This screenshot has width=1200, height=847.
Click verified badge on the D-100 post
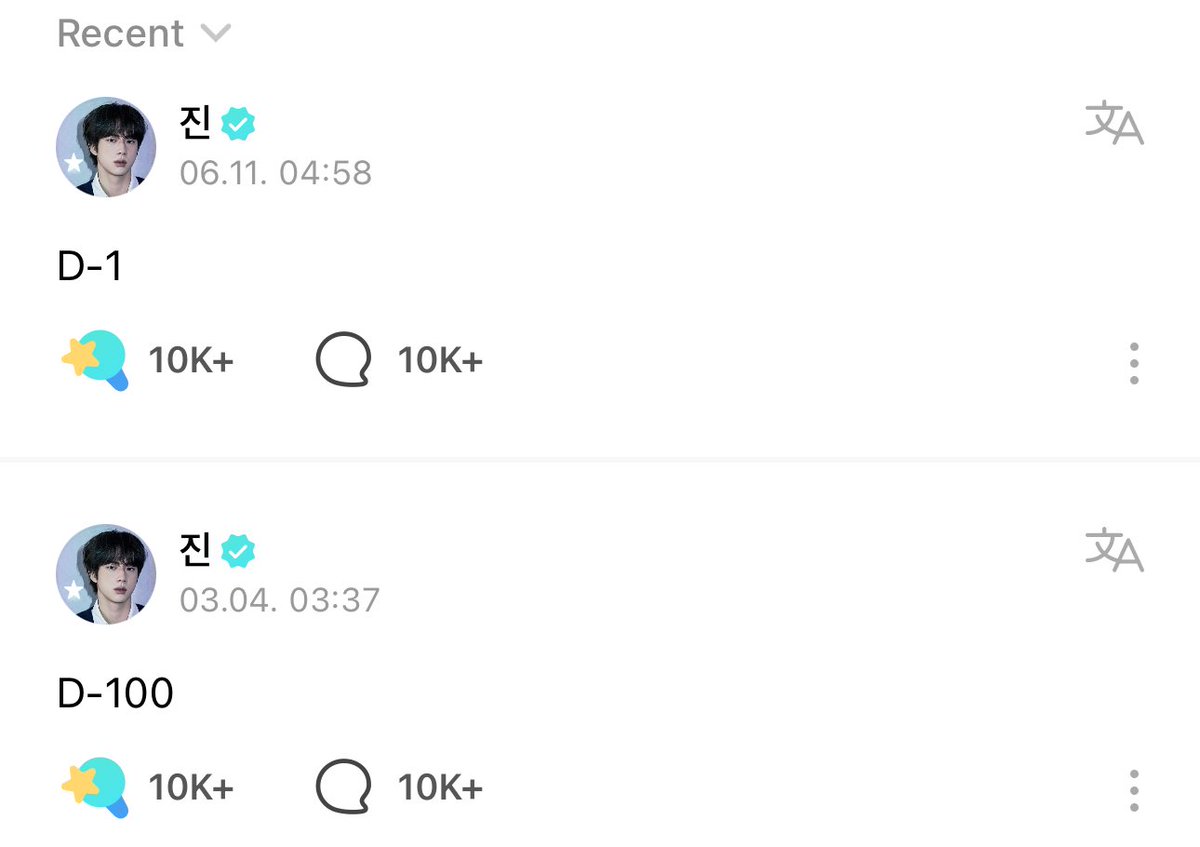238,551
